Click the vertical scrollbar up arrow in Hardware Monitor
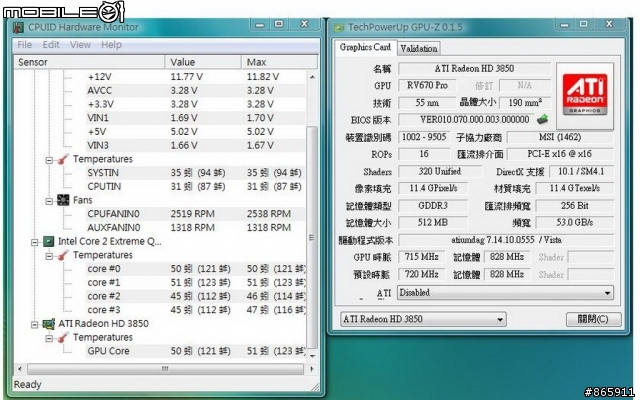640x400 pixels. pyautogui.click(x=312, y=77)
